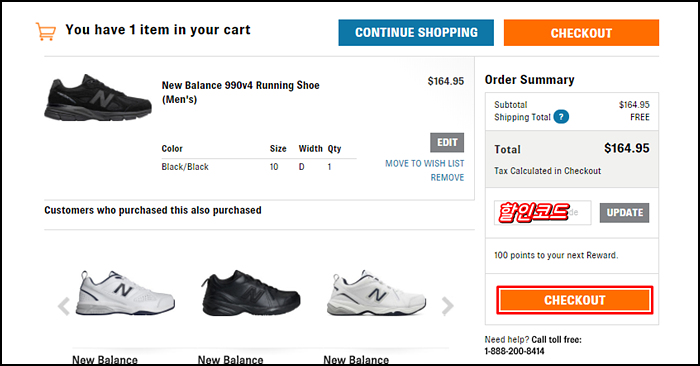Click MOVE TO WISH LIST link

(425, 163)
